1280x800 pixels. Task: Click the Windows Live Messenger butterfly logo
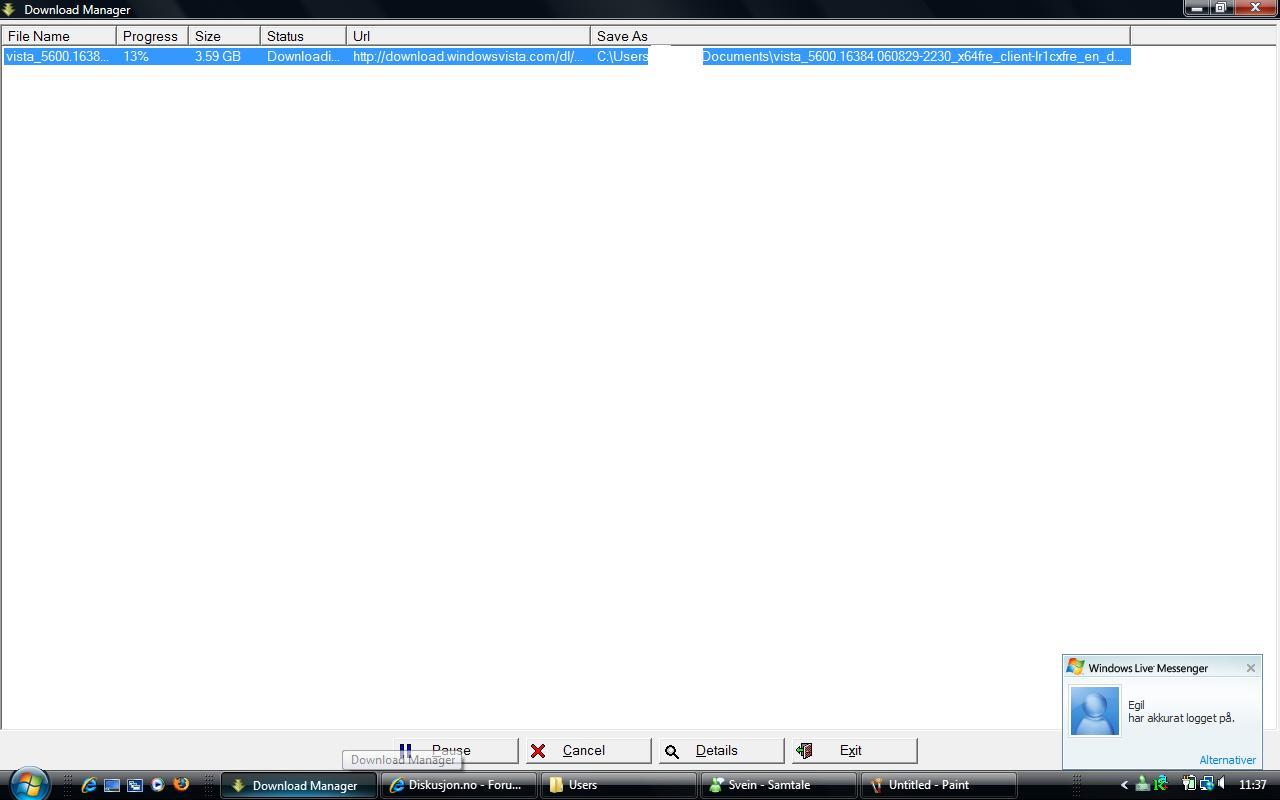point(1076,667)
